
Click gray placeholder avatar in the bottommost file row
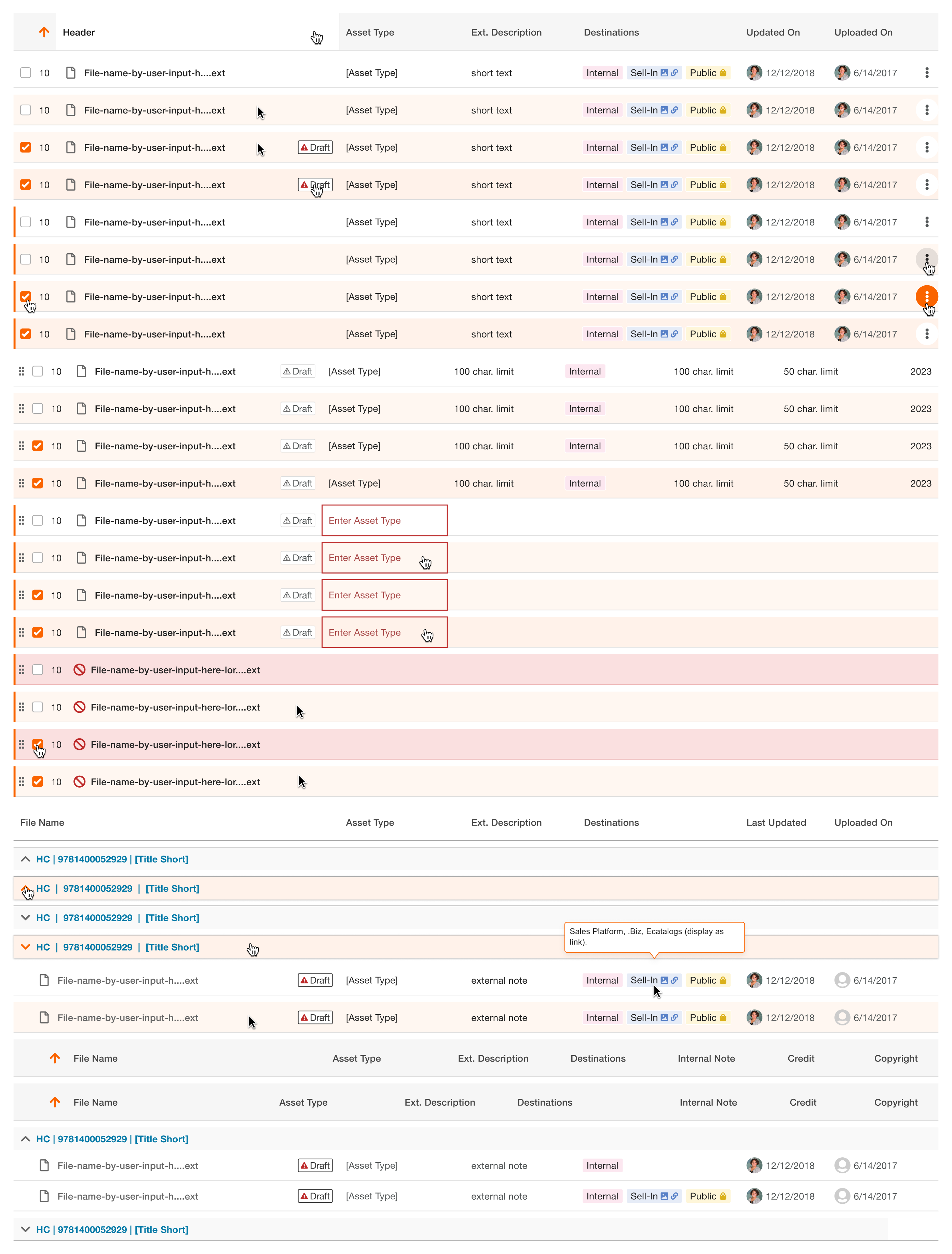pos(842,1196)
